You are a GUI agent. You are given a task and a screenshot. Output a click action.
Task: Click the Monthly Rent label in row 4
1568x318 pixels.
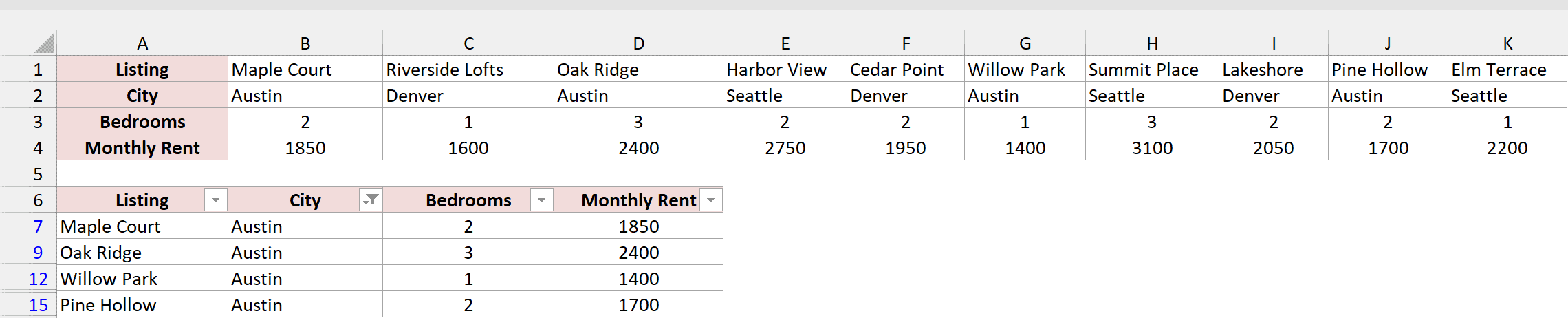(142, 147)
